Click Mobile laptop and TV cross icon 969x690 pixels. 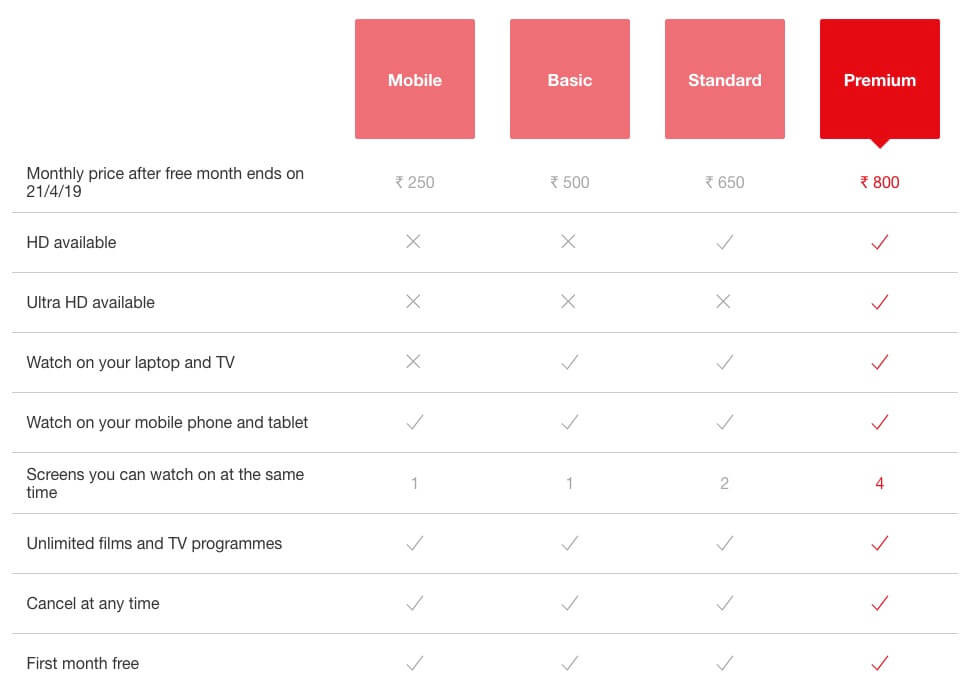pyautogui.click(x=413, y=361)
